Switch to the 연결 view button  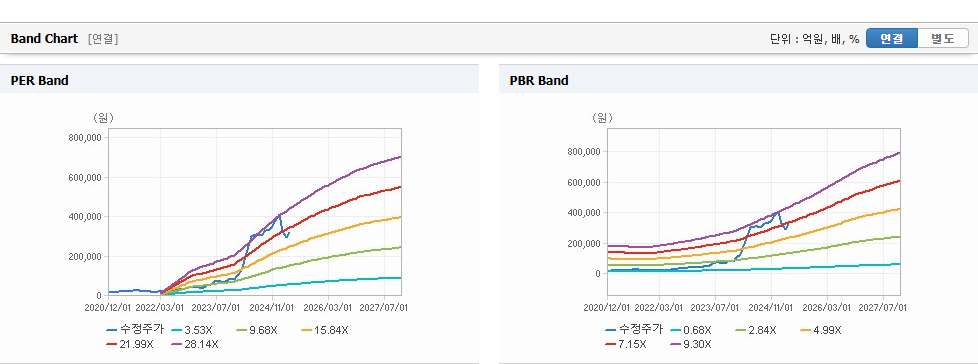click(x=892, y=38)
